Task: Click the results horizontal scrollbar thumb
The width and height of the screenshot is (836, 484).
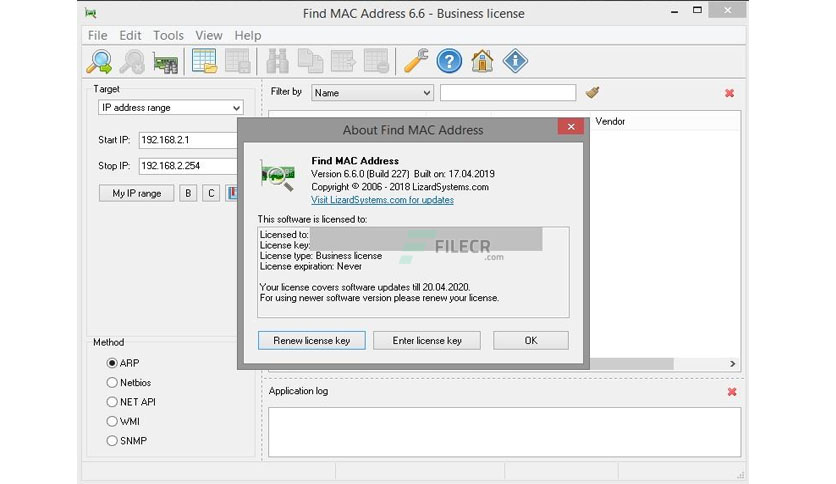Action: click(x=631, y=364)
